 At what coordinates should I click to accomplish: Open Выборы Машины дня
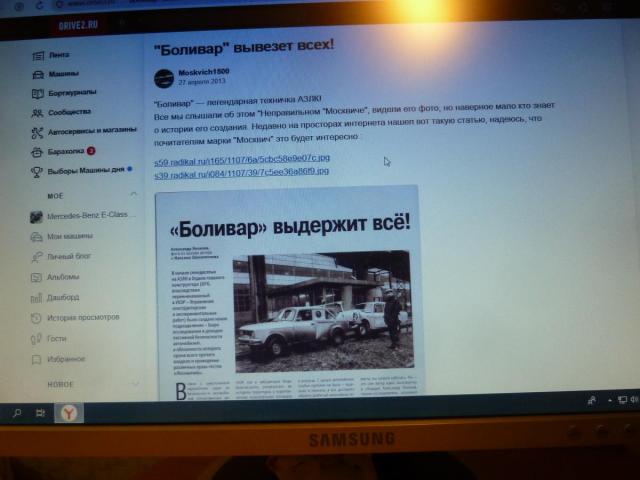click(84, 170)
